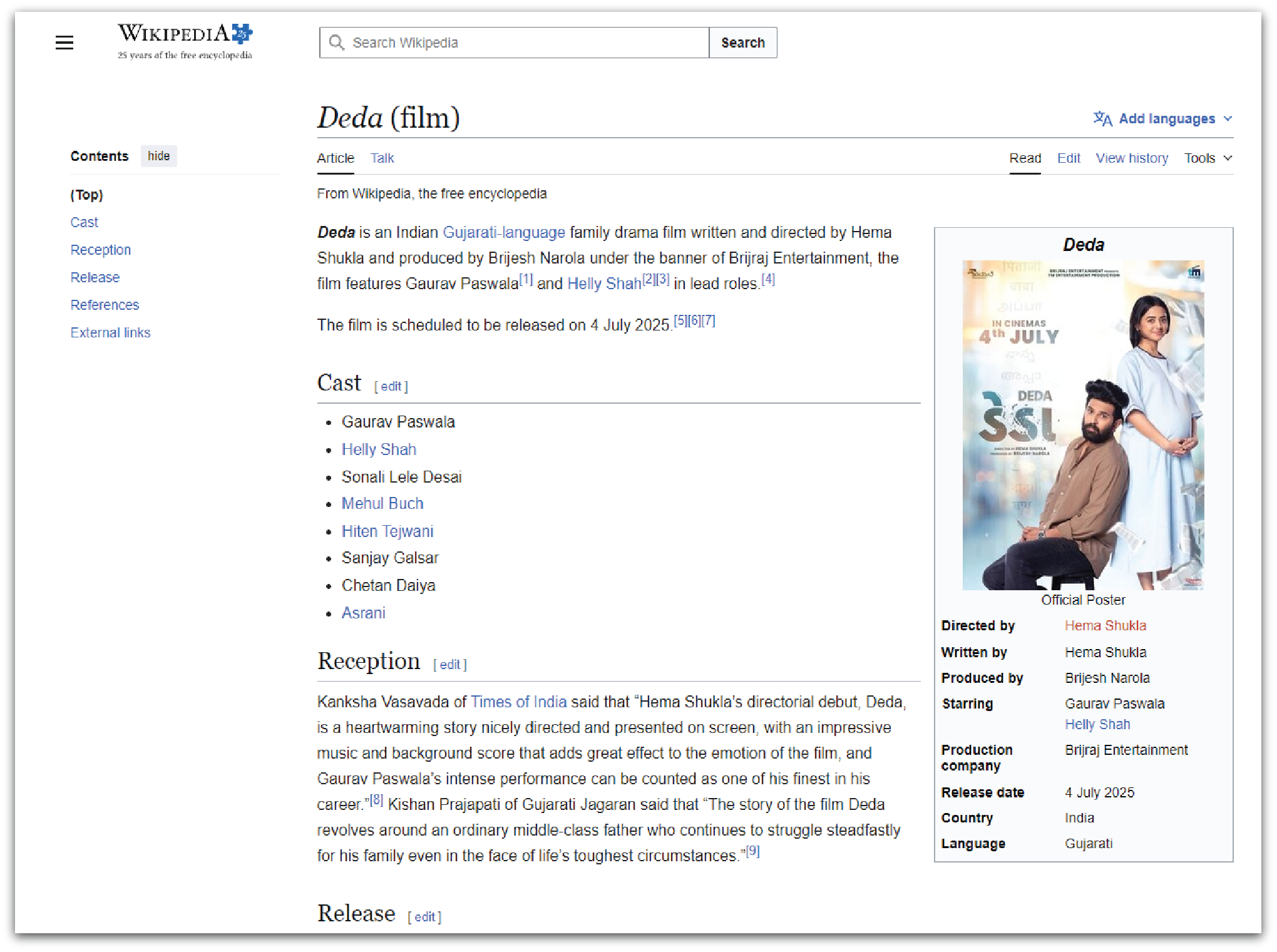Open the hamburger main menu
The height and width of the screenshot is (952, 1277).
coord(64,43)
